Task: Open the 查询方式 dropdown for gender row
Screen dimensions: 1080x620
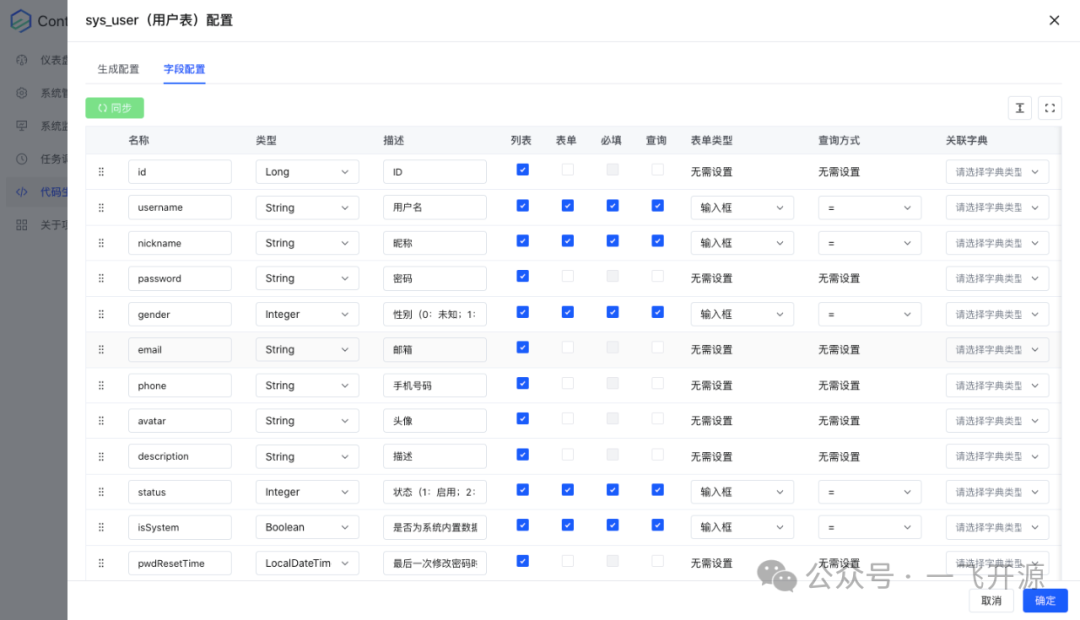Action: 869,313
